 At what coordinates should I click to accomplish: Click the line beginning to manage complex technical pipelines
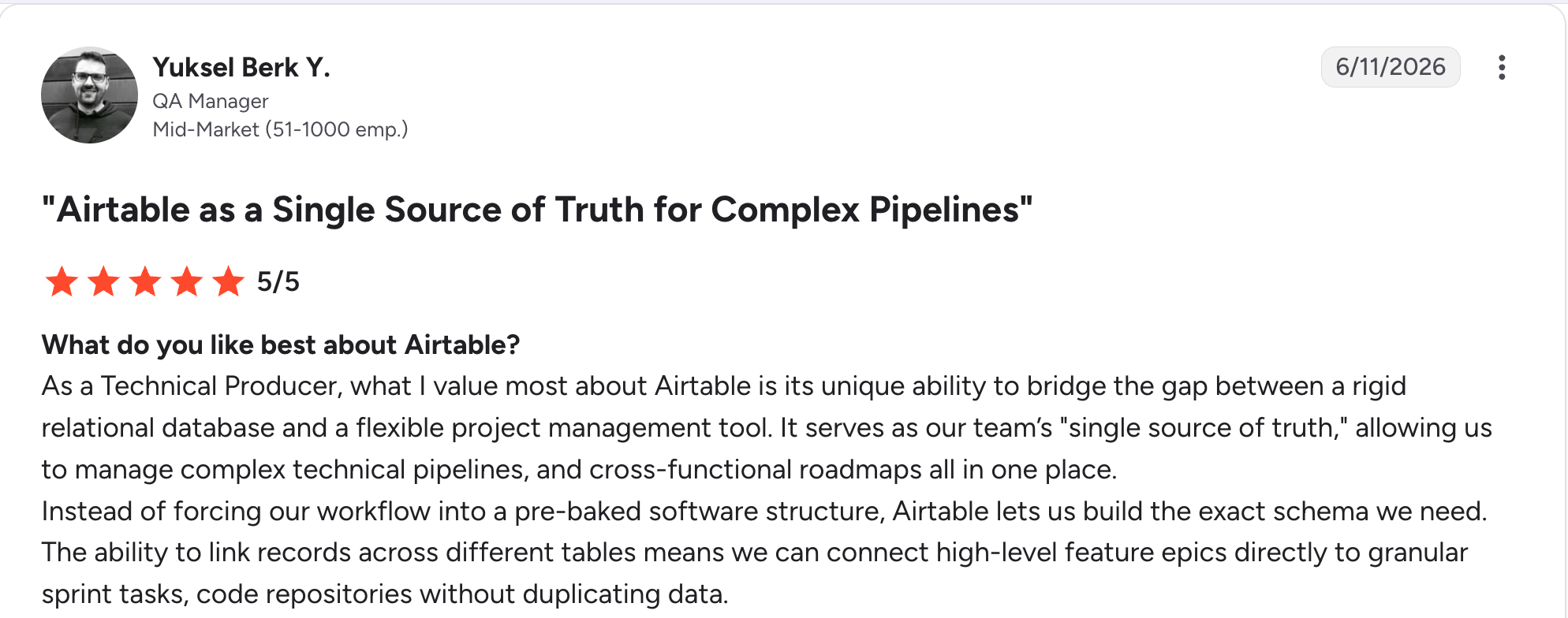click(579, 469)
